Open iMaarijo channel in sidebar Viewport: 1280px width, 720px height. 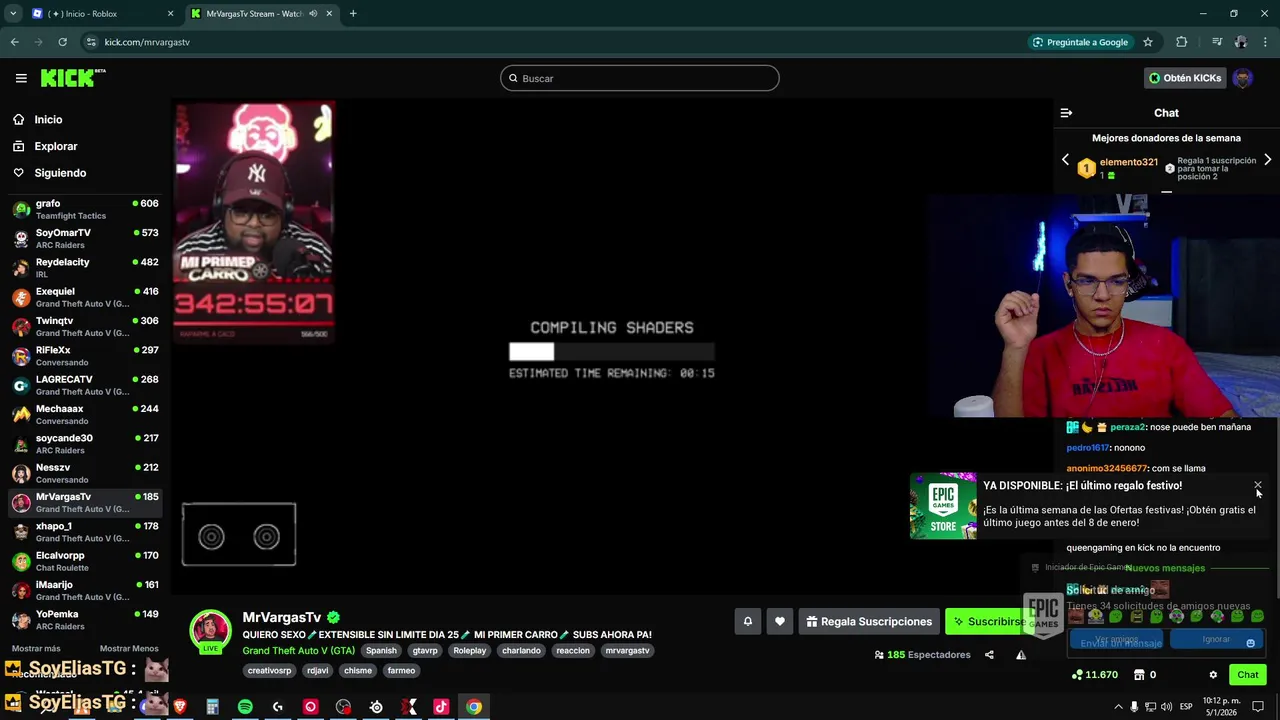click(x=85, y=590)
